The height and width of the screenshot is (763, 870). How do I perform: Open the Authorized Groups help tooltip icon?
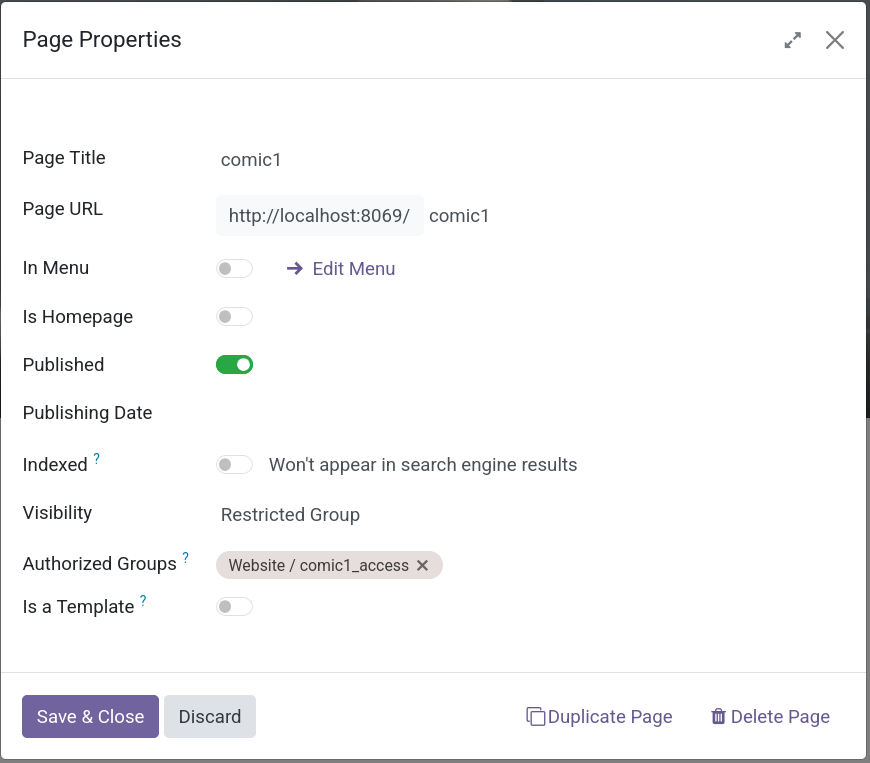186,556
